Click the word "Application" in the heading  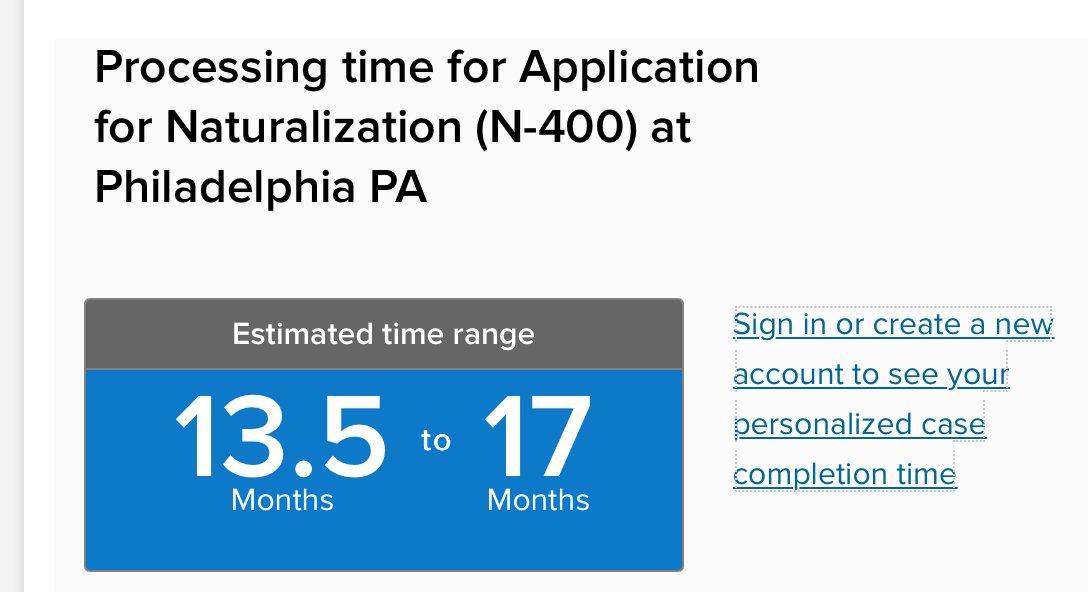pyautogui.click(x=639, y=68)
